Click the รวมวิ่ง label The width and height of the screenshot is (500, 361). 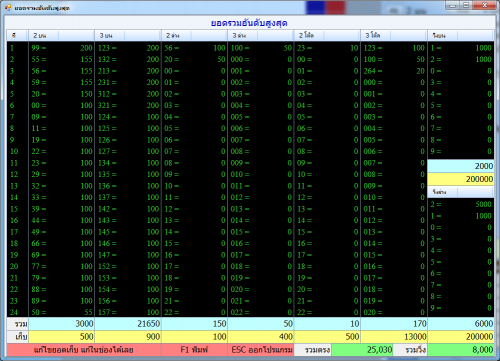pyautogui.click(x=410, y=350)
